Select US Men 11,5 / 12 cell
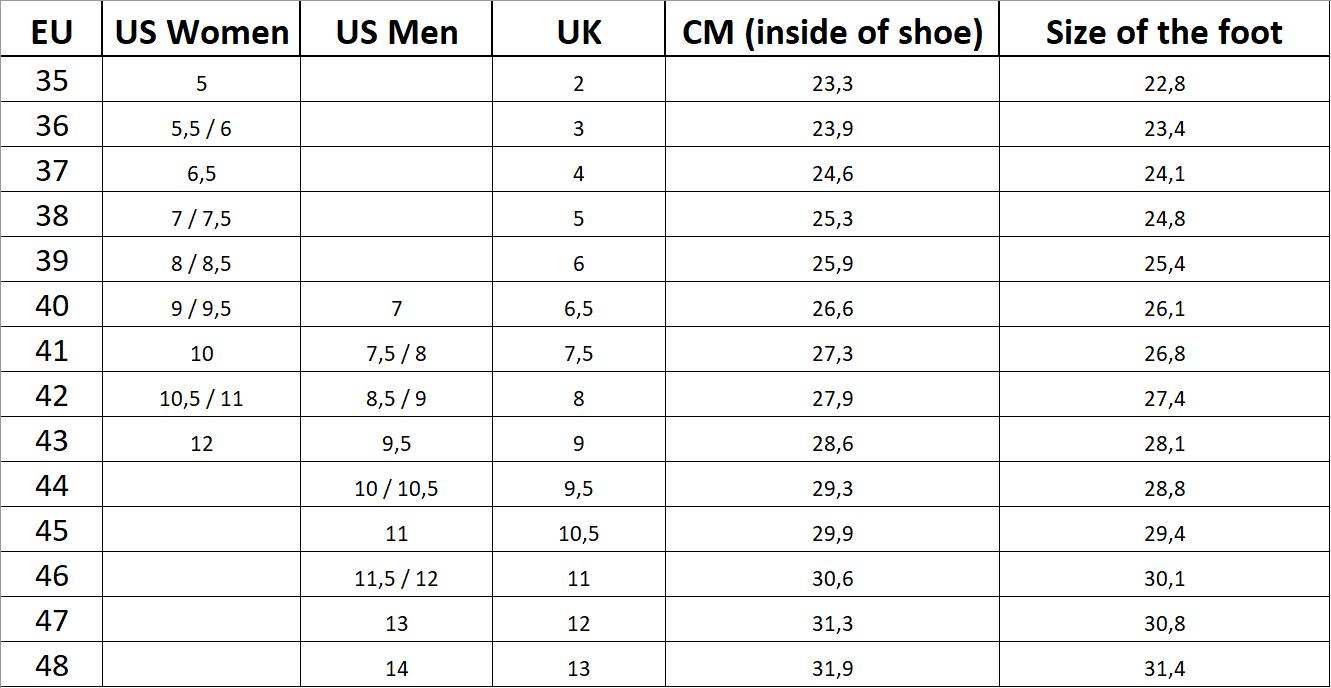The height and width of the screenshot is (688, 1331). pyautogui.click(x=396, y=579)
